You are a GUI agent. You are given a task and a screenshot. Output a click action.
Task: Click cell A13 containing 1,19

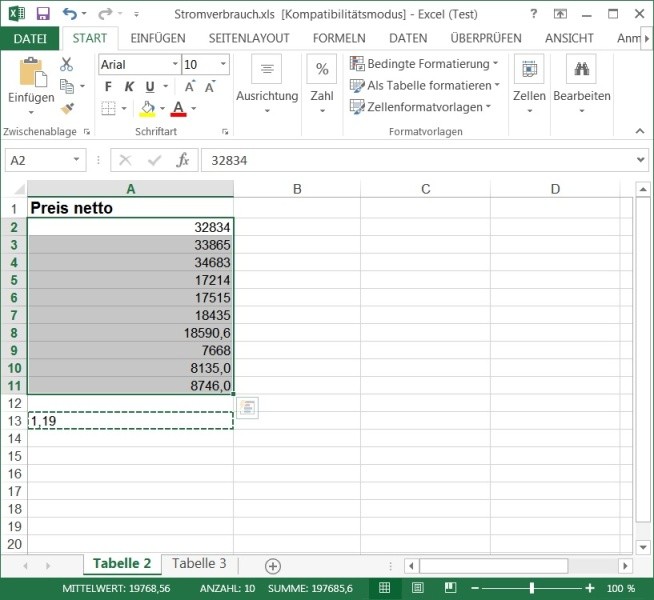coord(131,421)
